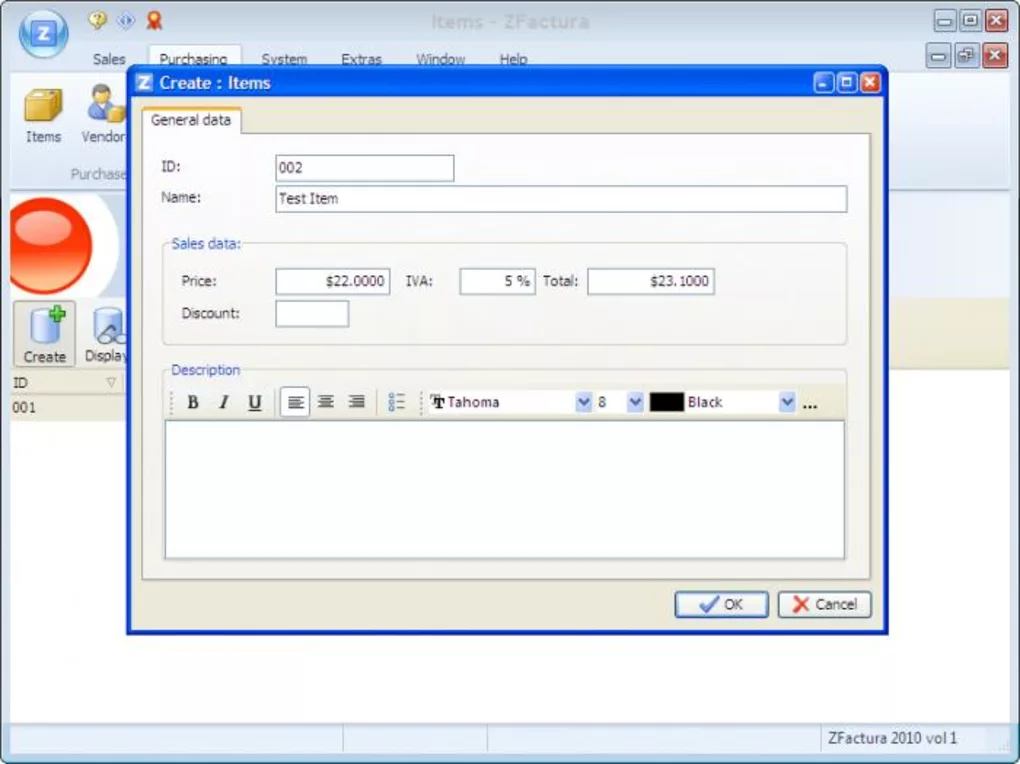Center-align the description text
The height and width of the screenshot is (764, 1020).
(x=326, y=402)
